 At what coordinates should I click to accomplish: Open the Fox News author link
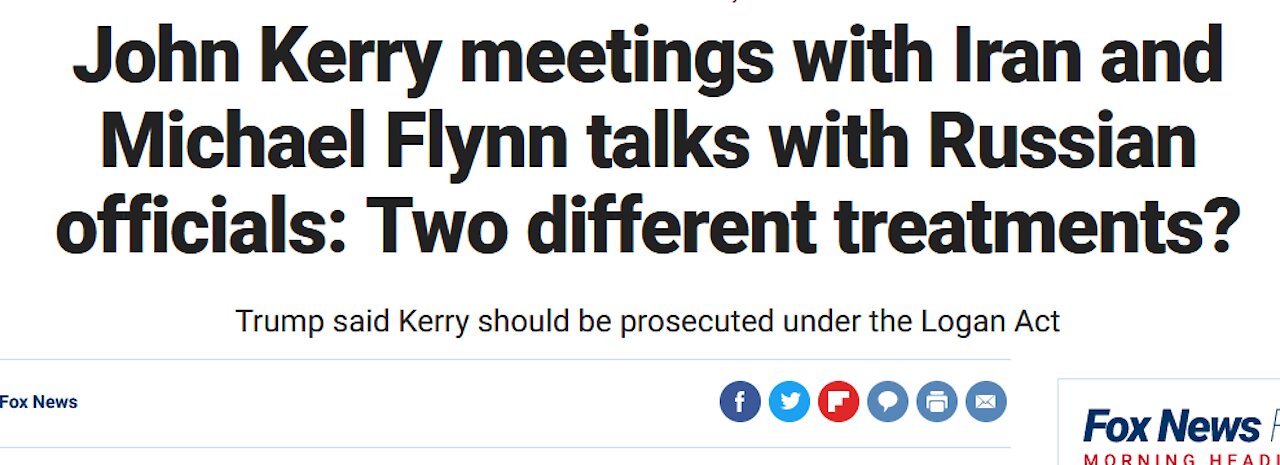(x=38, y=402)
